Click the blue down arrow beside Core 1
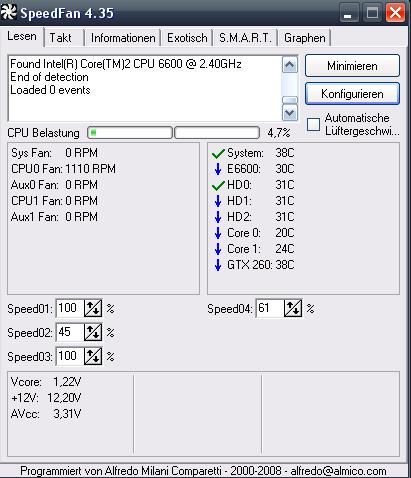The image size is (411, 478). (x=218, y=249)
